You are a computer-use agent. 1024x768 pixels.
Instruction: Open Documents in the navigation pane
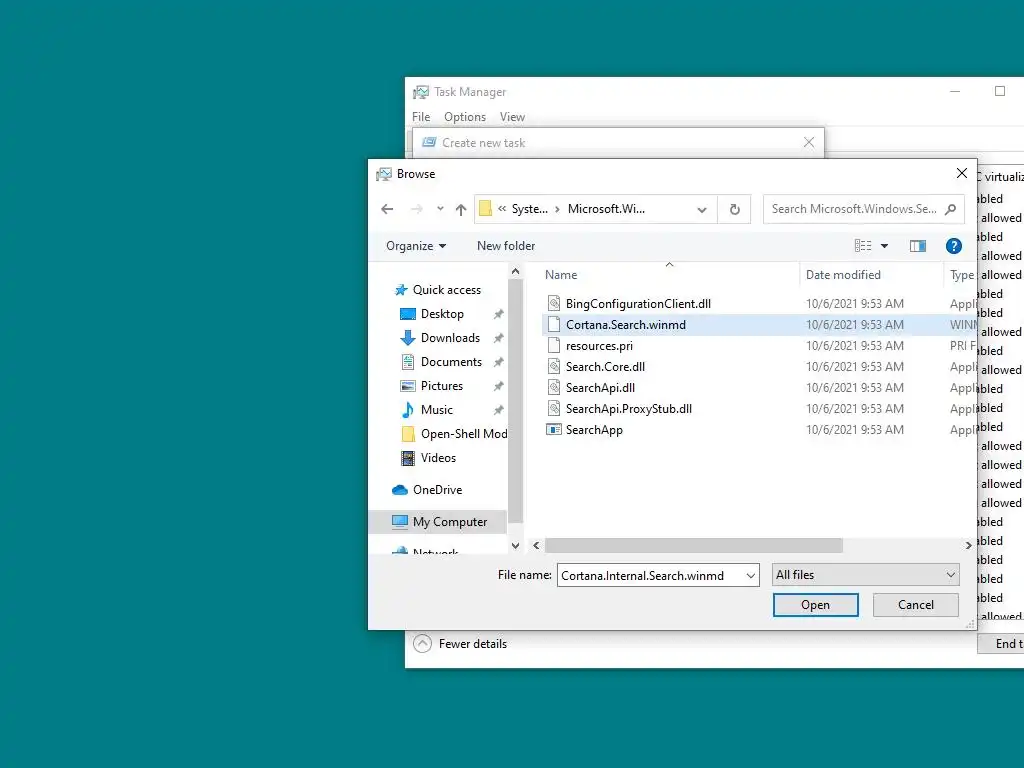[451, 362]
